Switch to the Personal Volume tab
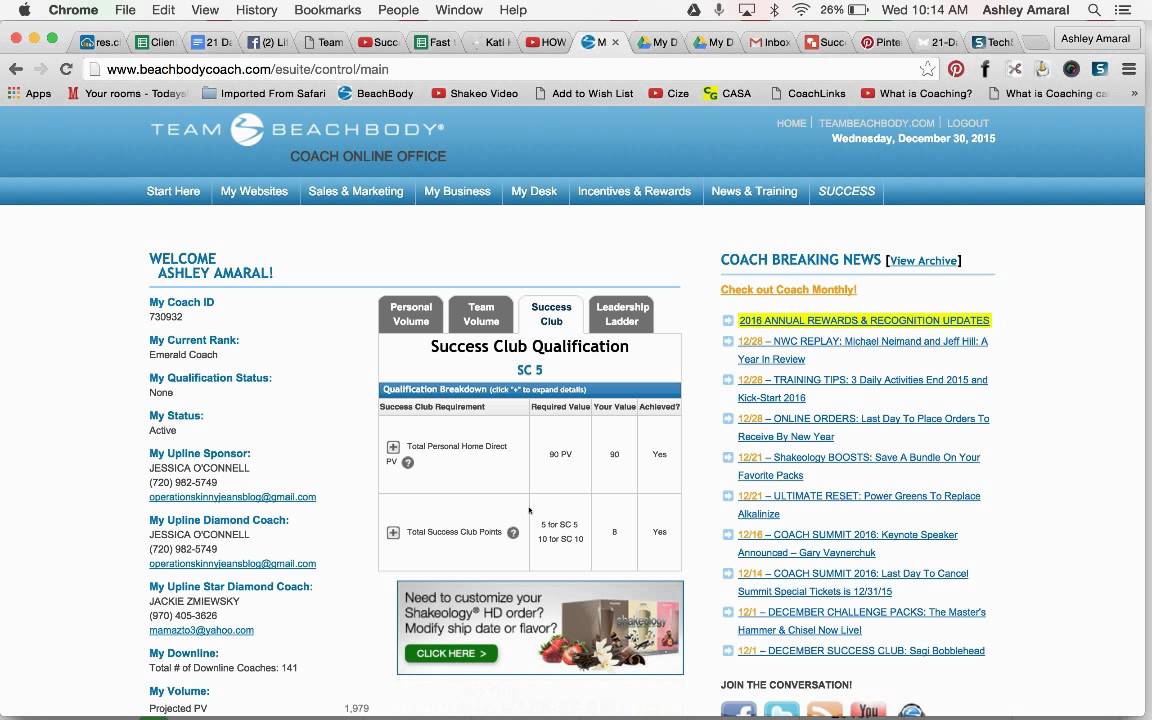1152x720 pixels. click(x=411, y=314)
